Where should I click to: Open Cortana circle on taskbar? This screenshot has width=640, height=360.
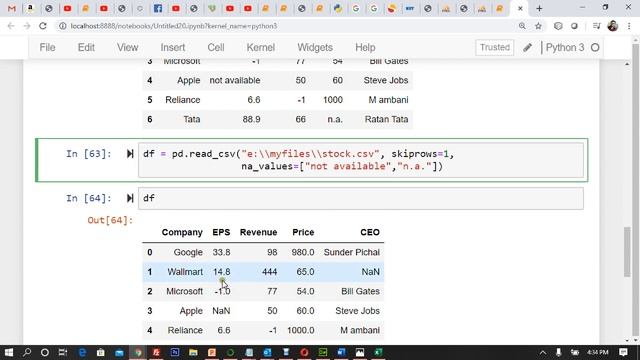click(x=45, y=352)
